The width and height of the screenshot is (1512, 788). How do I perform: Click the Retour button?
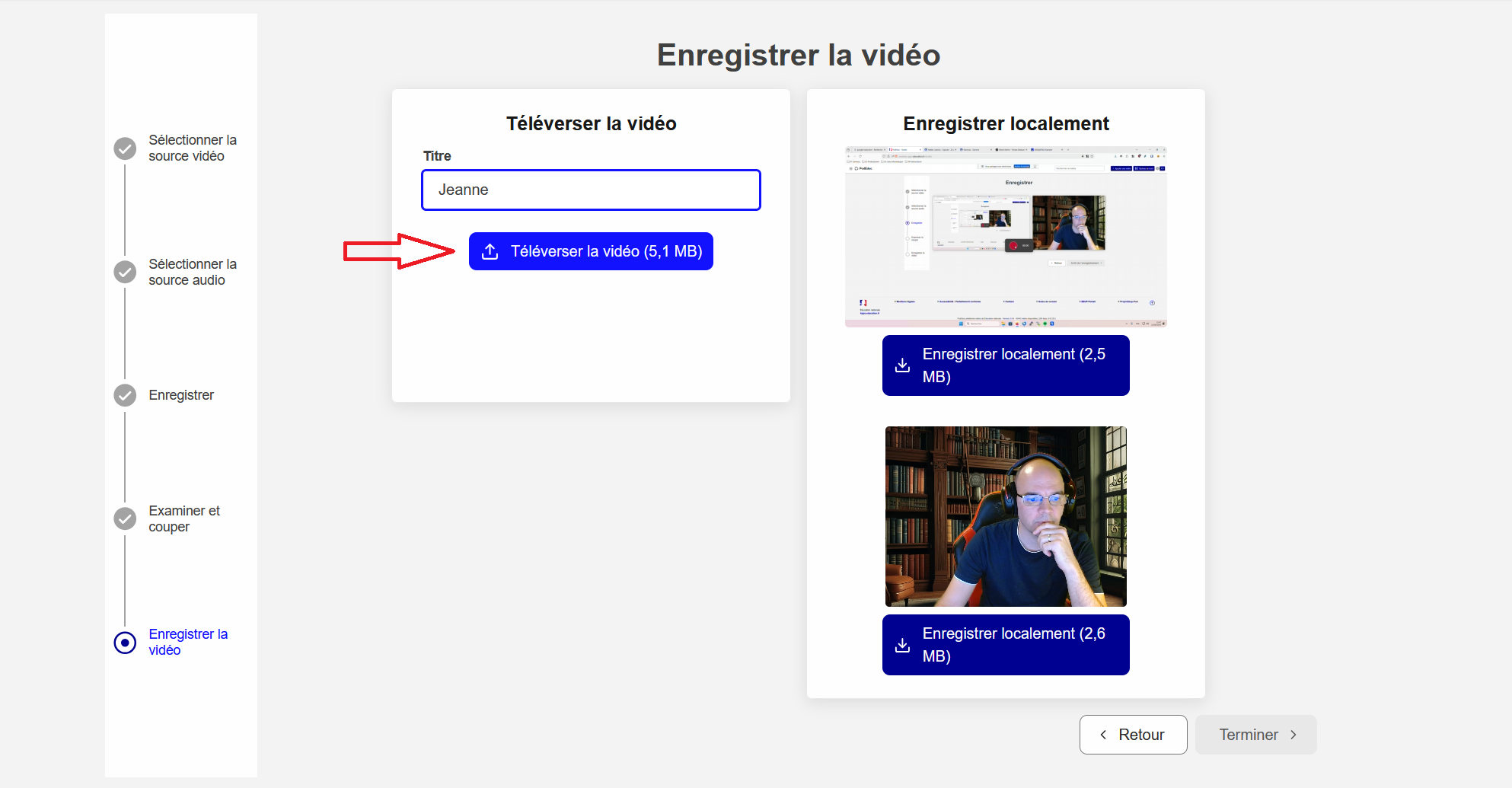[1133, 735]
